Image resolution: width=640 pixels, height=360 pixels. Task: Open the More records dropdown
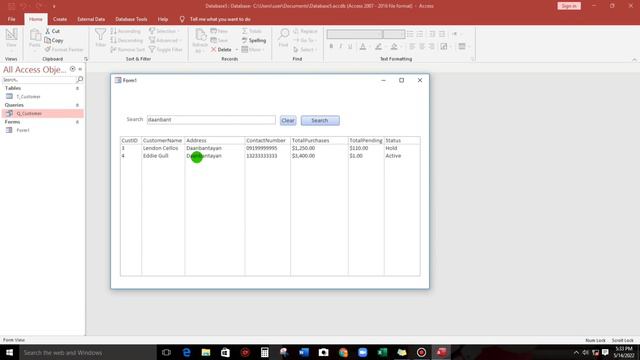(253, 49)
